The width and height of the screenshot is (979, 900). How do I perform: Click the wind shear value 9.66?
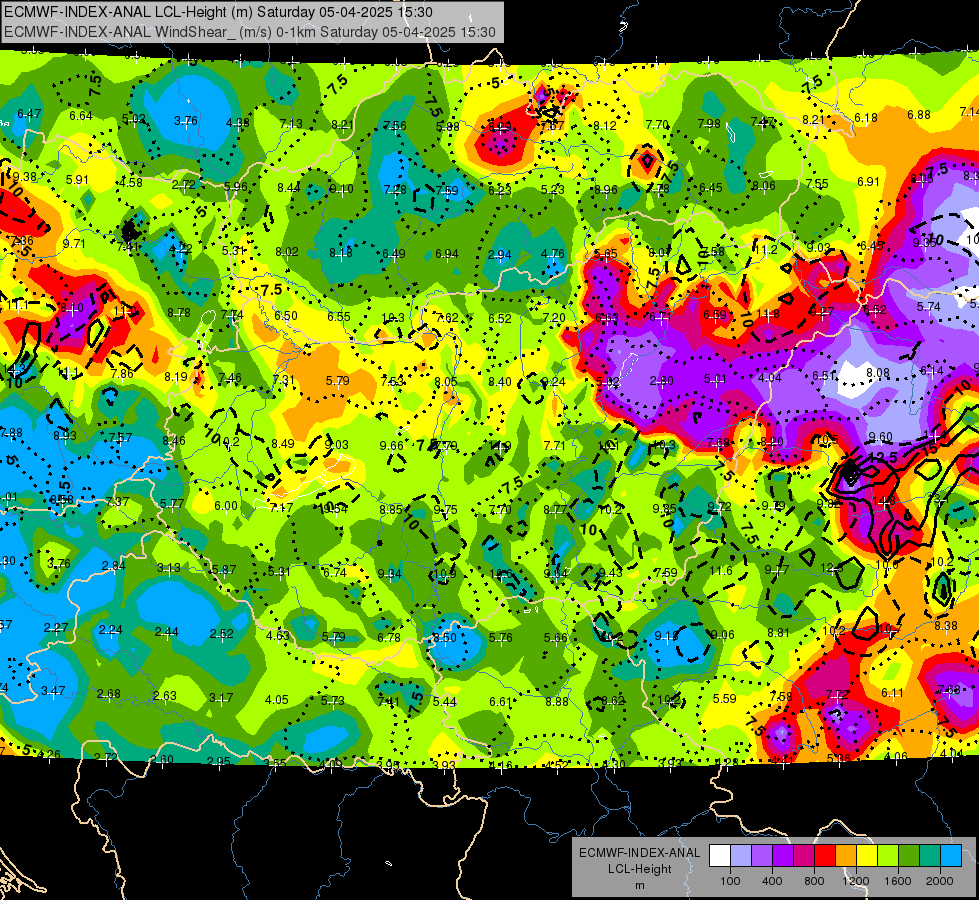coord(391,445)
